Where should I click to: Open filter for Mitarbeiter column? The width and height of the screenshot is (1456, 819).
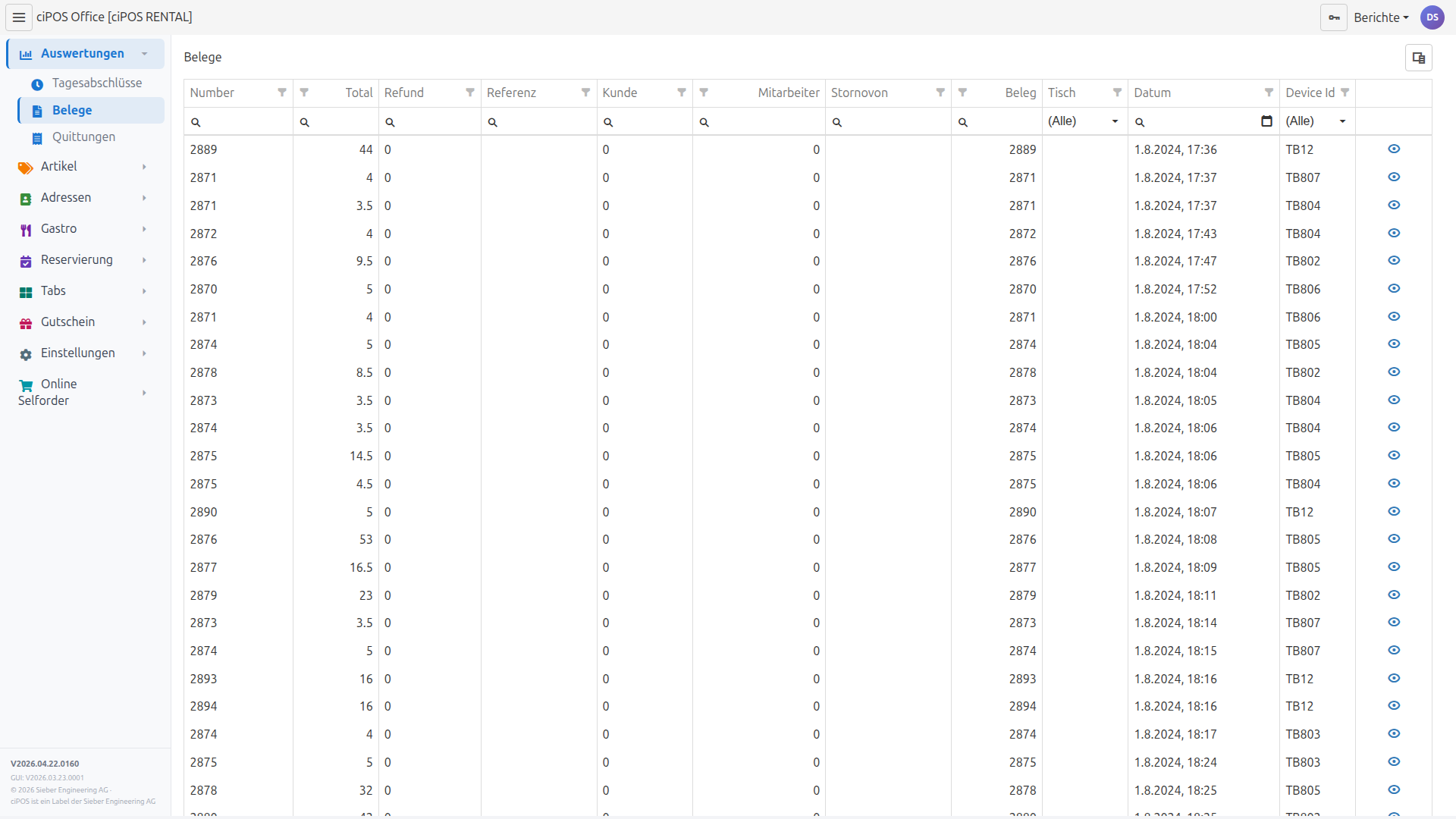click(x=704, y=93)
